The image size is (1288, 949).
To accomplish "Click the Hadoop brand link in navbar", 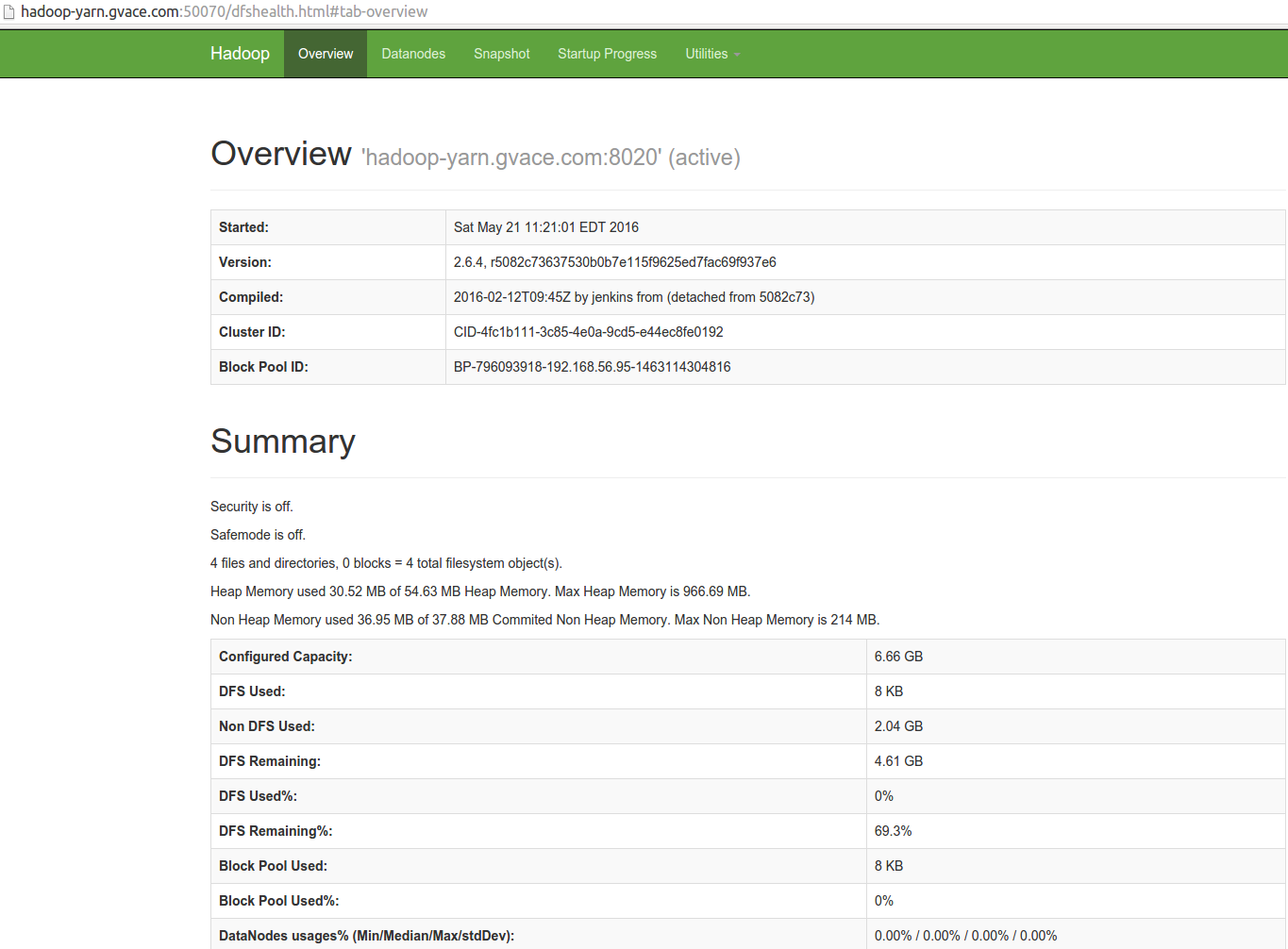I will (x=240, y=54).
